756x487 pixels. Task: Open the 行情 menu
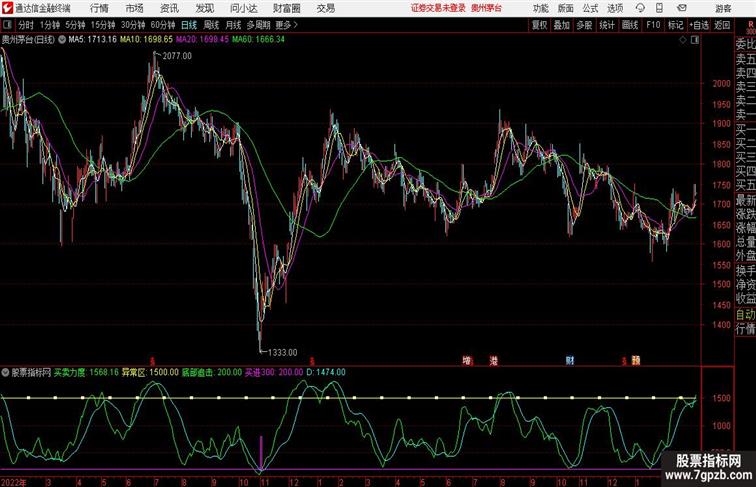(99, 8)
